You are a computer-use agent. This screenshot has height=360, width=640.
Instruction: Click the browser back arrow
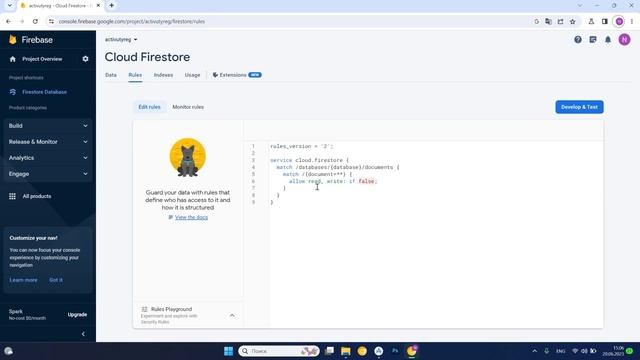pos(9,22)
